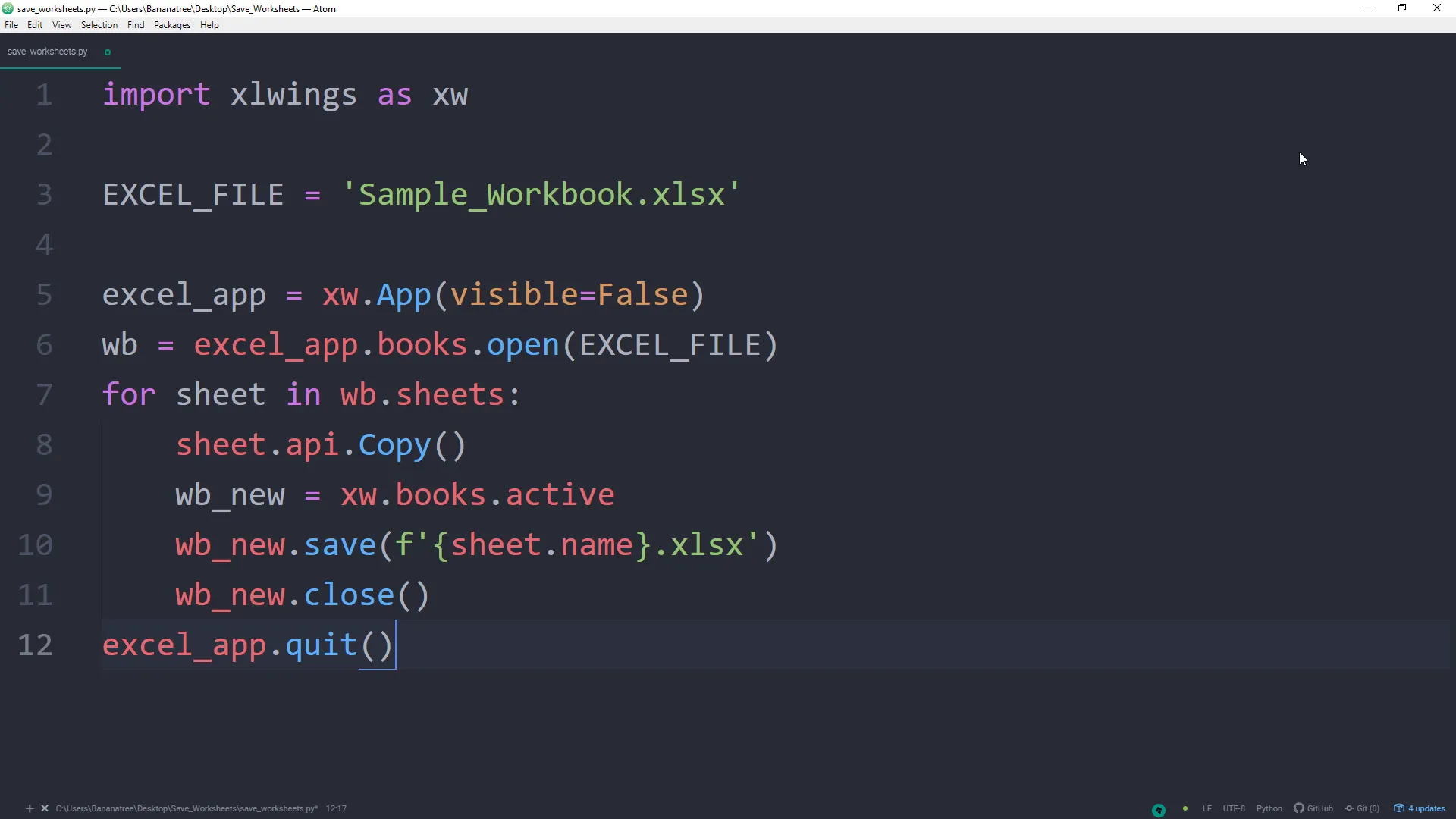This screenshot has height=819, width=1456.
Task: Click the 12:17 cursor position indicator
Action: (x=336, y=808)
